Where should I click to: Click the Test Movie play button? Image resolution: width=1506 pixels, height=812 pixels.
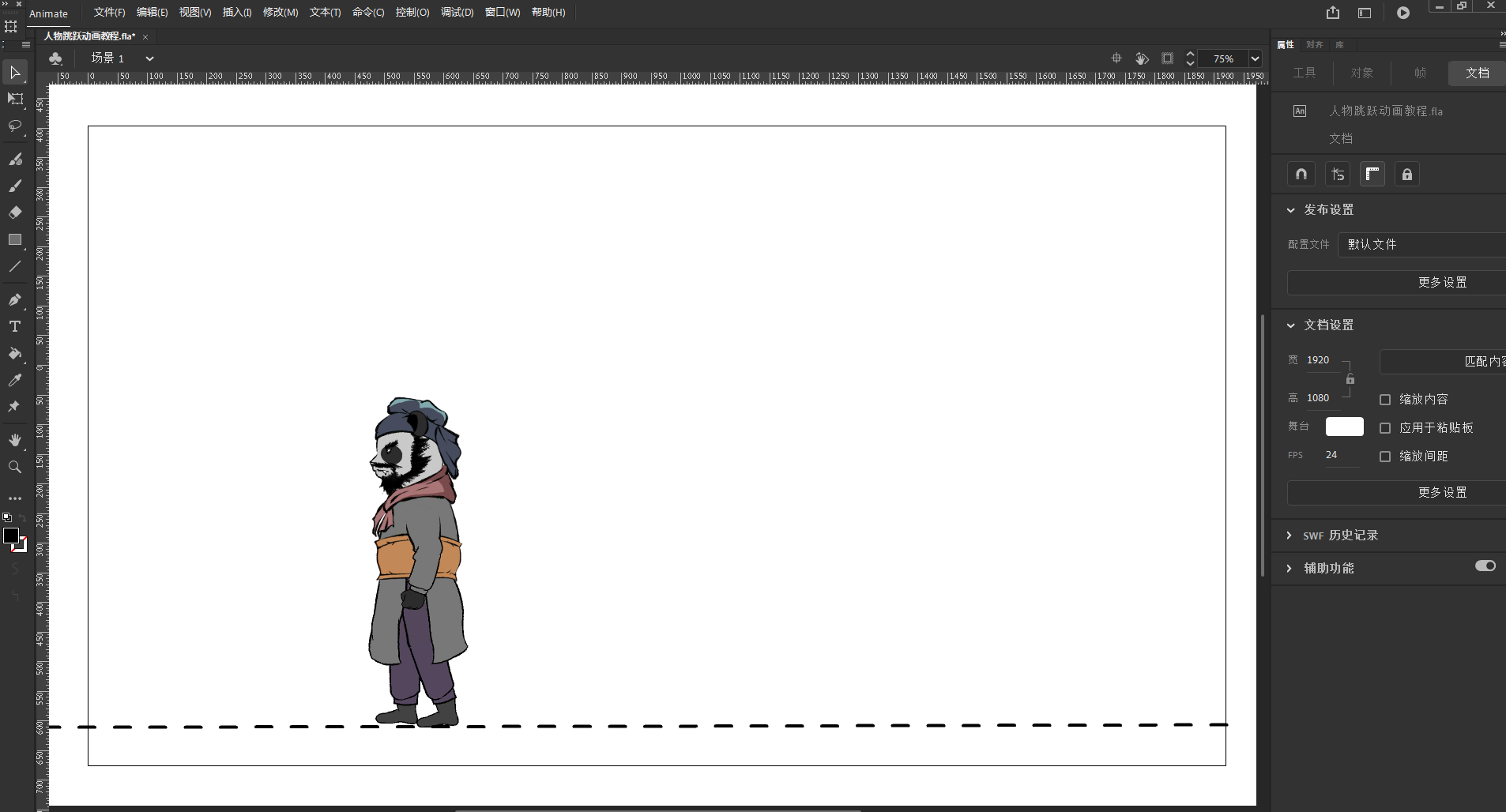1403,13
